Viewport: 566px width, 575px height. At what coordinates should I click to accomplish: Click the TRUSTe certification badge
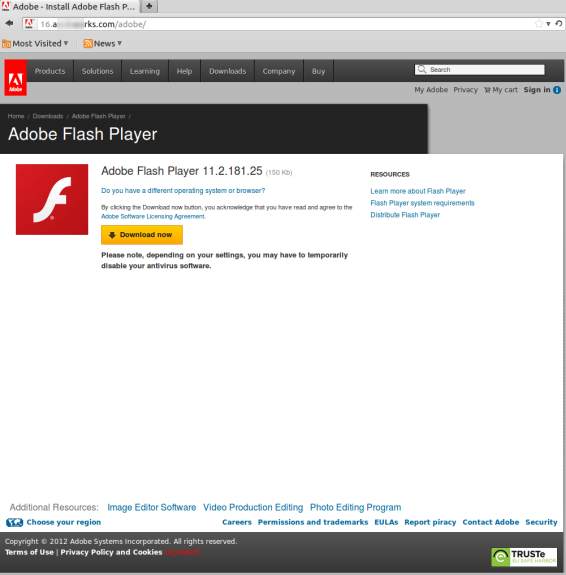tap(524, 557)
